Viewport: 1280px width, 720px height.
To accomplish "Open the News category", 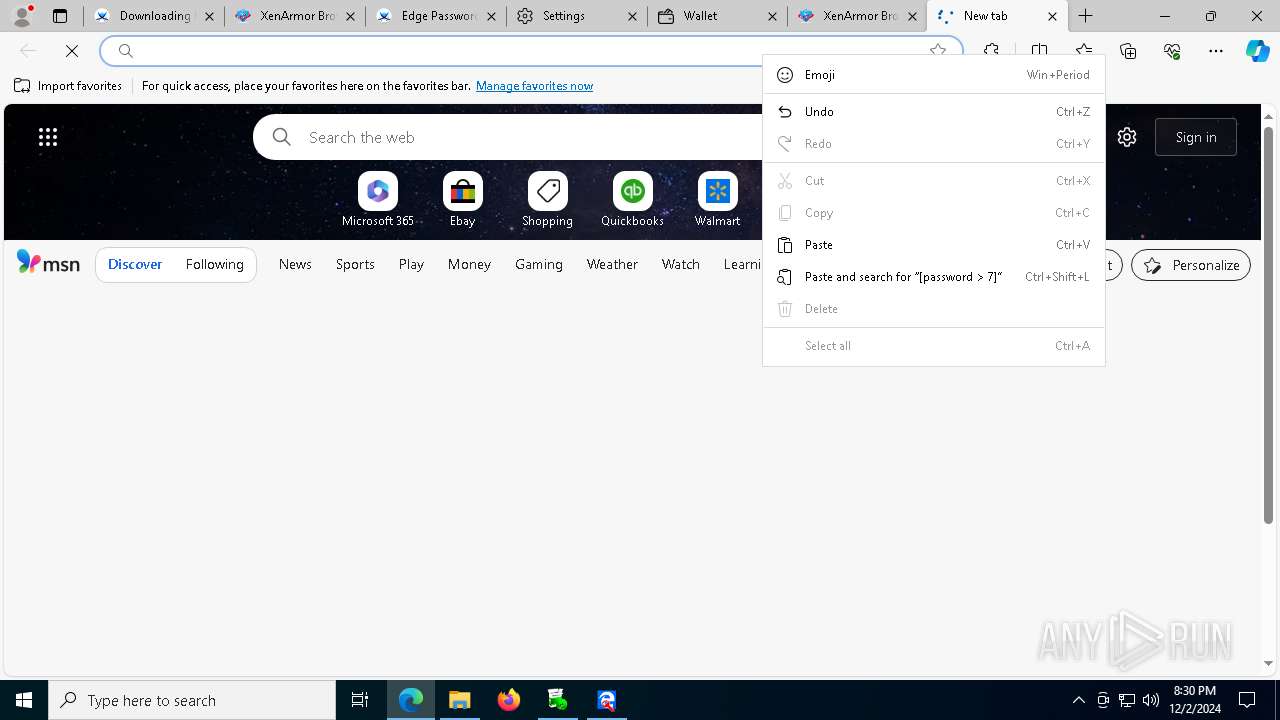I will (295, 264).
